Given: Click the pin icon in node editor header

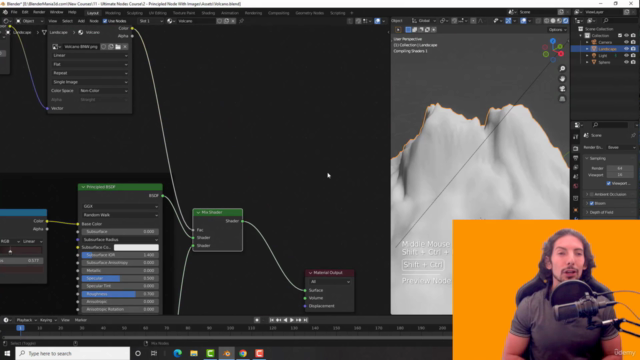Looking at the screenshot, I should 241,21.
